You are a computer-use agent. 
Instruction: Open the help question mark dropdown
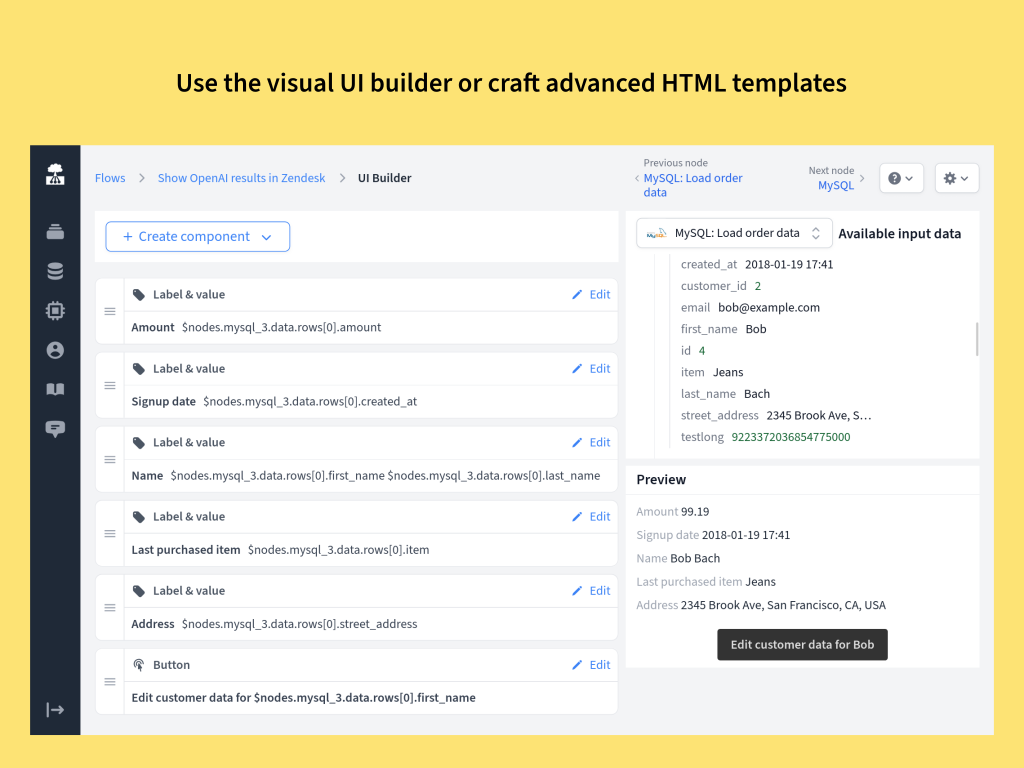(x=901, y=178)
